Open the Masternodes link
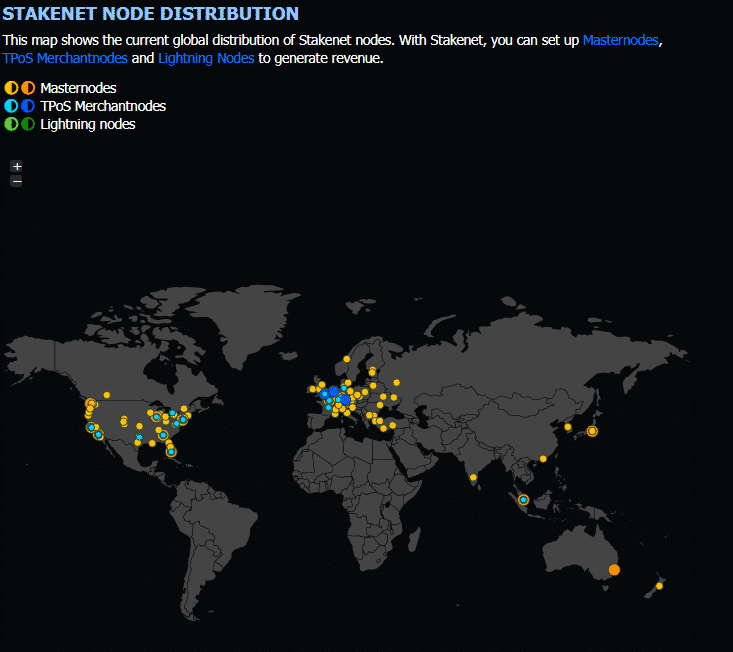733x652 pixels. click(620, 40)
